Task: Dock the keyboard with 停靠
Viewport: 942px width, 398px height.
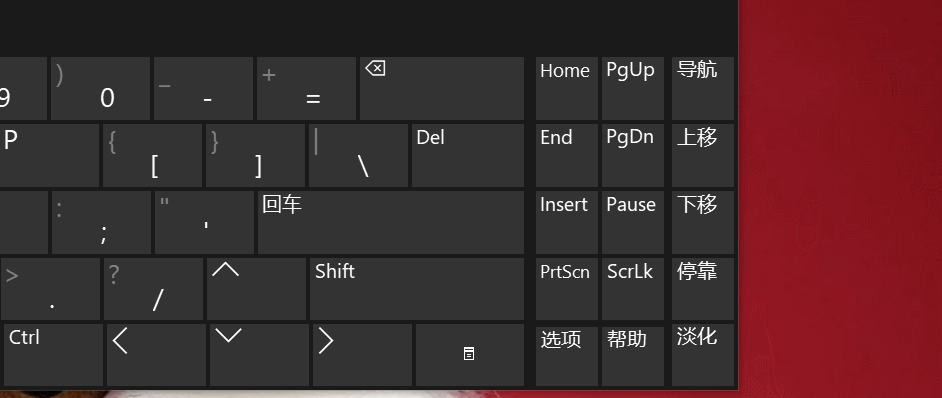Action: (702, 289)
